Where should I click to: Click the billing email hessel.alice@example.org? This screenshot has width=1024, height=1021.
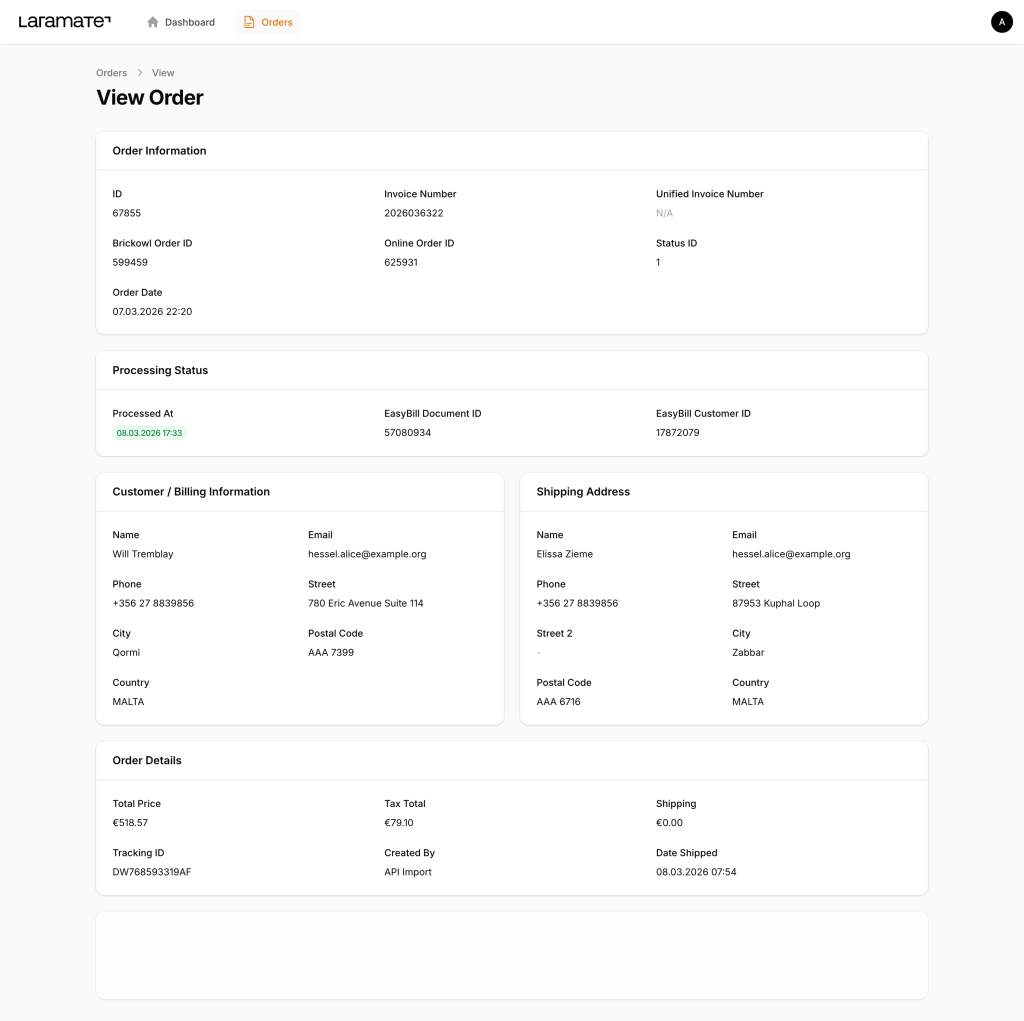(367, 554)
